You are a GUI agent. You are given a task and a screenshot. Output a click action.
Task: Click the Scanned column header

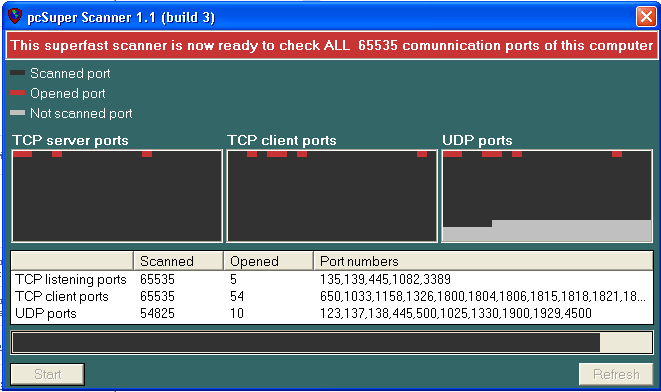point(178,261)
